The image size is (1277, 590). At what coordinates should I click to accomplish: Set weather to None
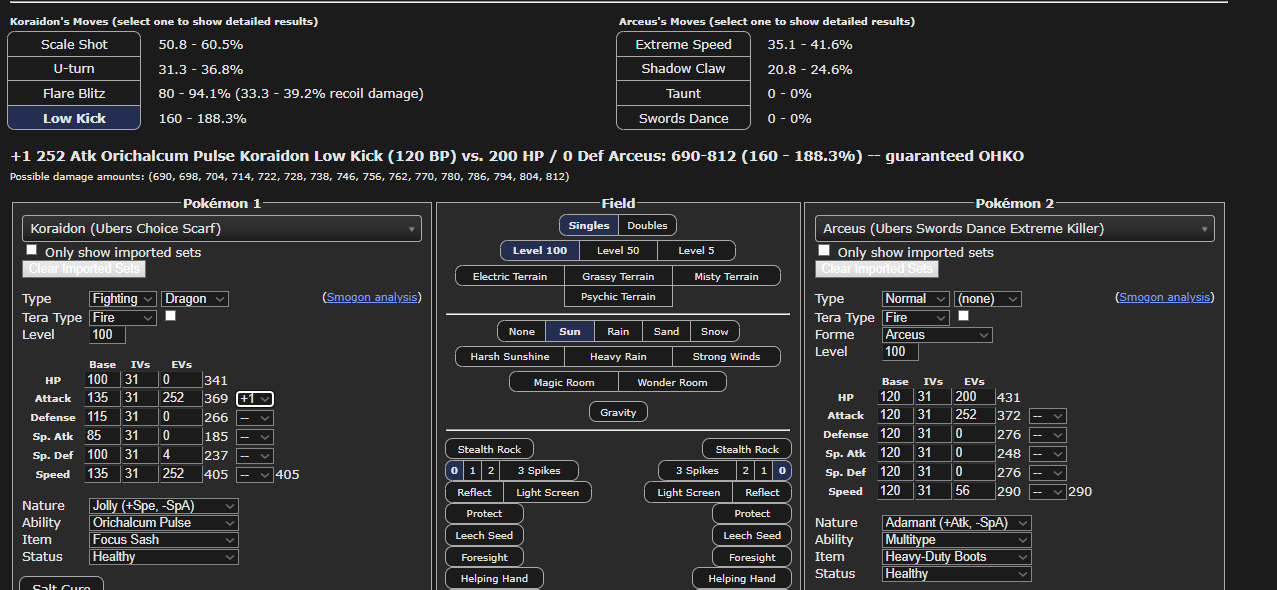522,331
